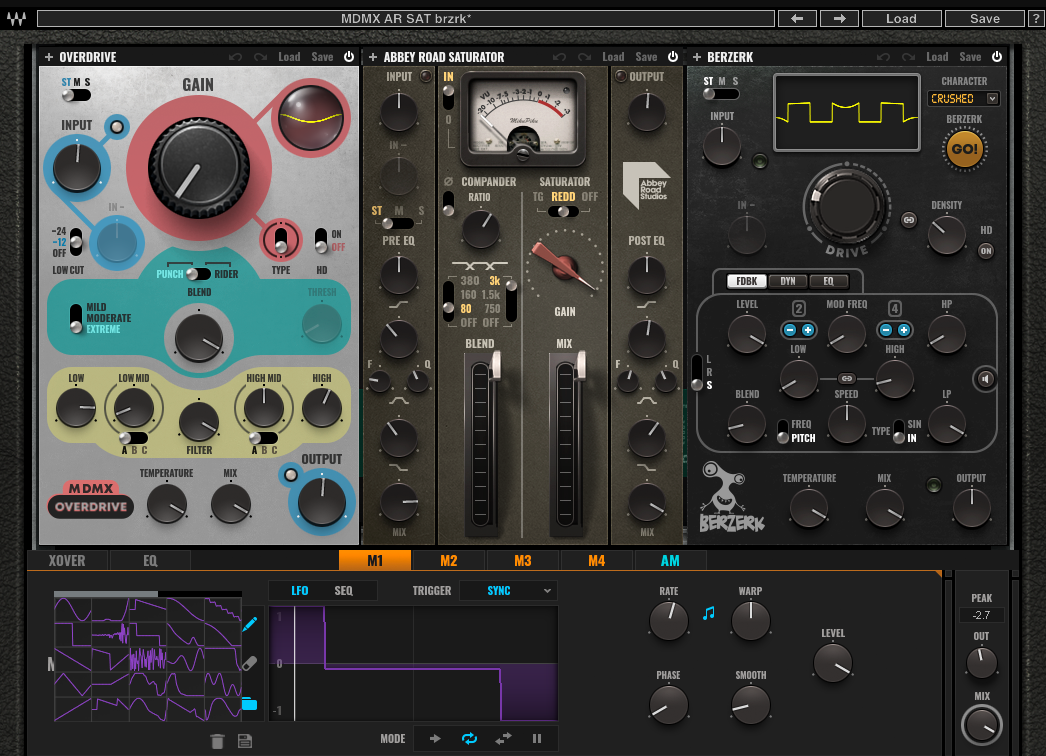The width and height of the screenshot is (1046, 756).
Task: Open the DYN tab in Berzerk
Action: point(788,281)
